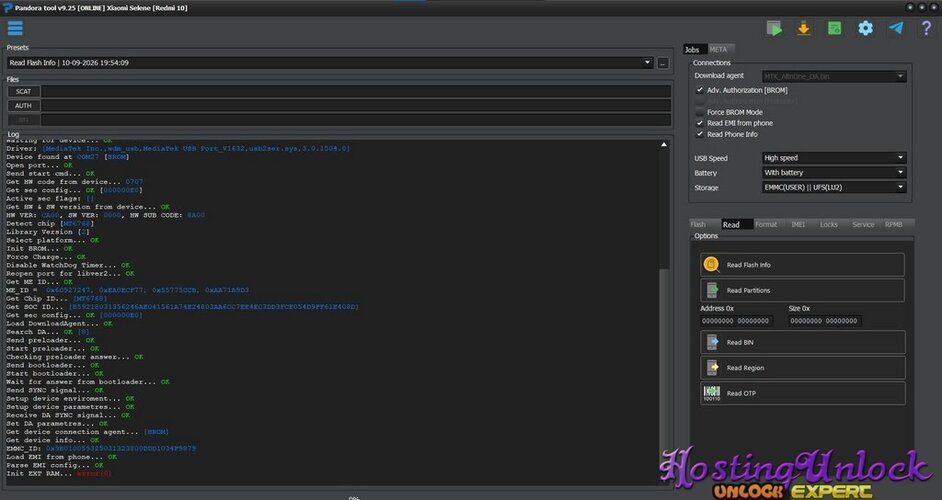942x500 pixels.
Task: Click the SCAT file button
Action: (23, 91)
